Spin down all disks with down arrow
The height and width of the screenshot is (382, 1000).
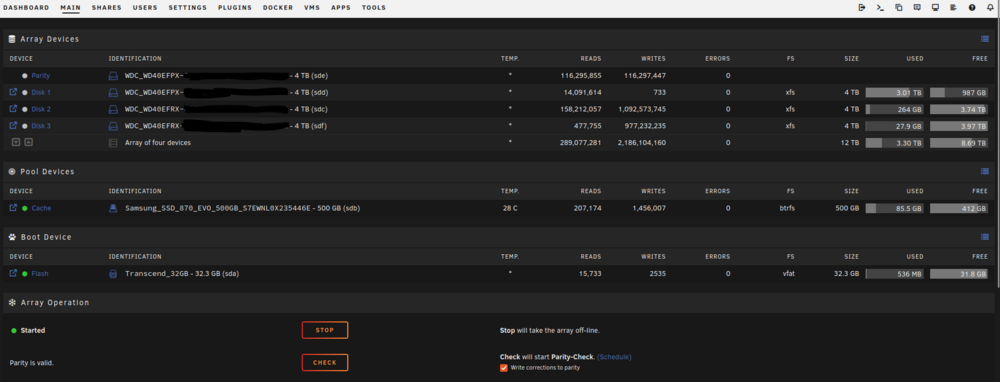coord(16,142)
